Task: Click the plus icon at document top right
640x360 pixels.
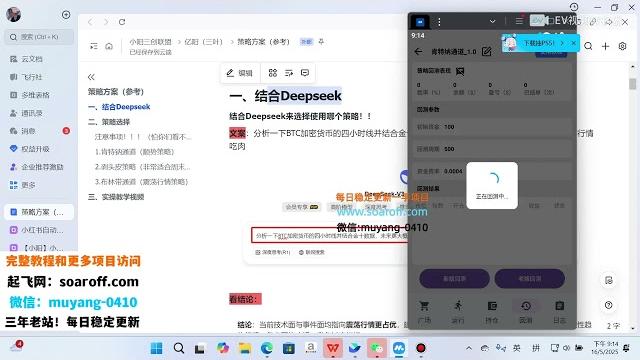Action: coord(605,46)
